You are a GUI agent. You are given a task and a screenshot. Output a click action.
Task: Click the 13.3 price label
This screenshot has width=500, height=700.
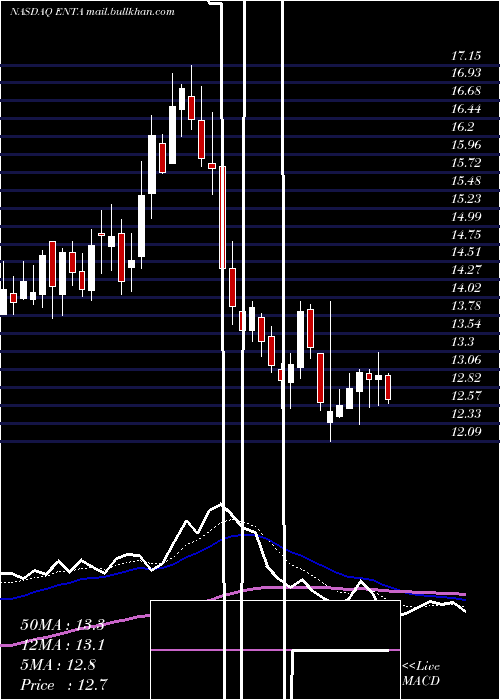click(x=462, y=342)
